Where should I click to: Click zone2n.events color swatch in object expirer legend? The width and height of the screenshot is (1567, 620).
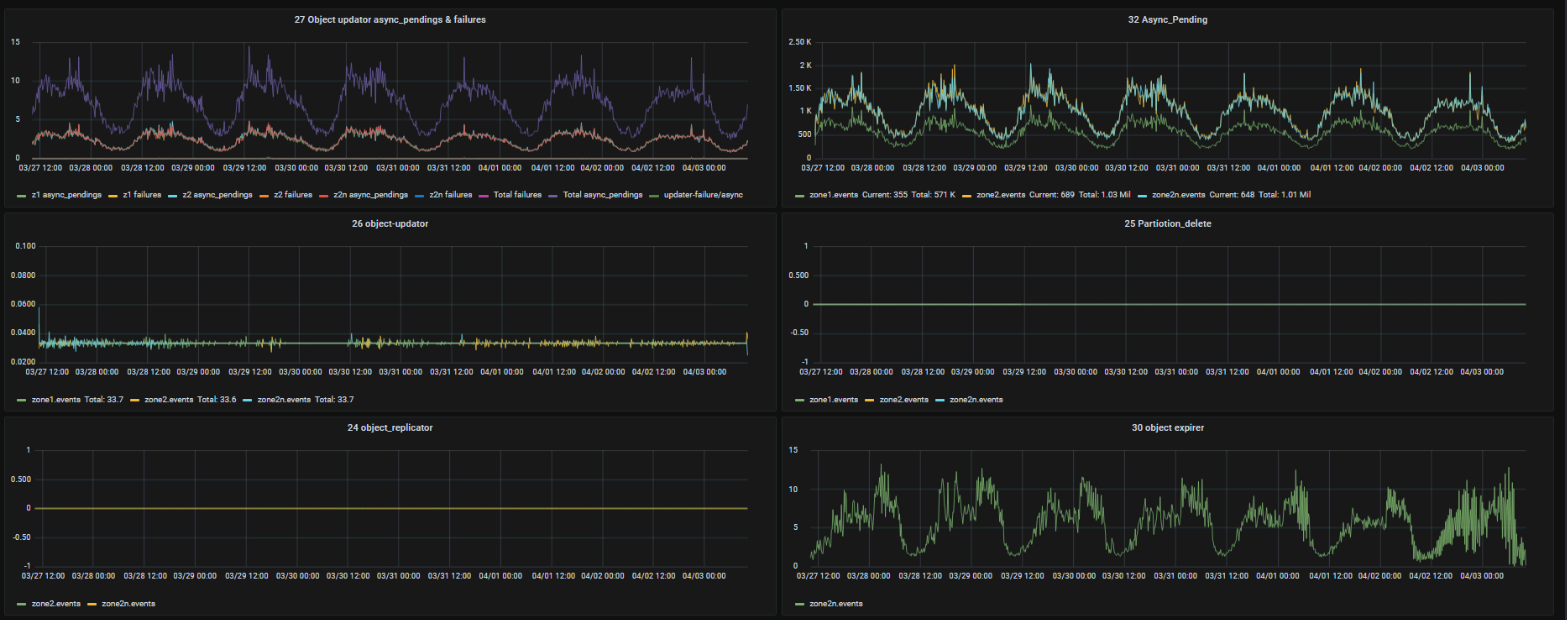800,604
